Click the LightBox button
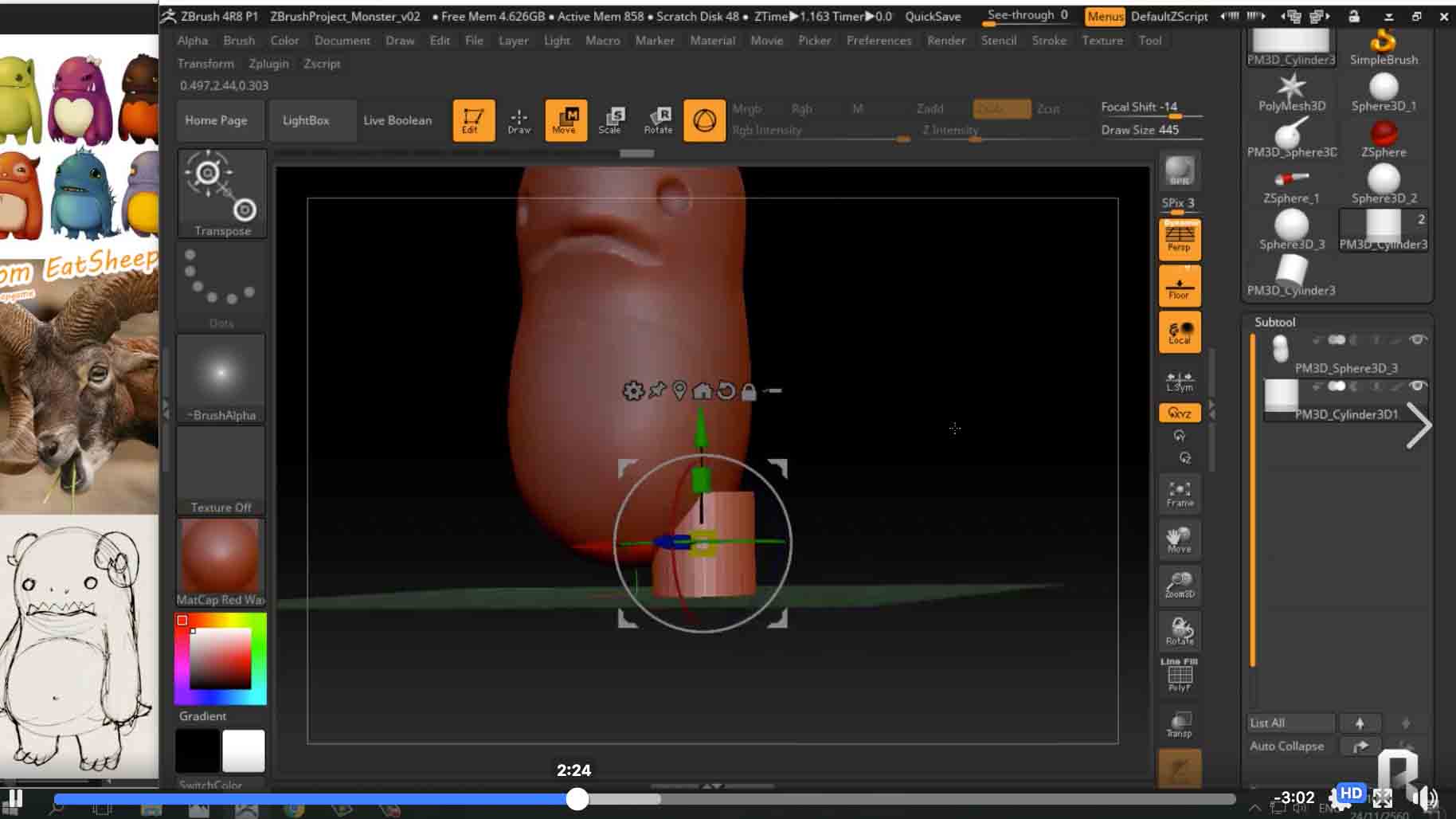 [306, 120]
